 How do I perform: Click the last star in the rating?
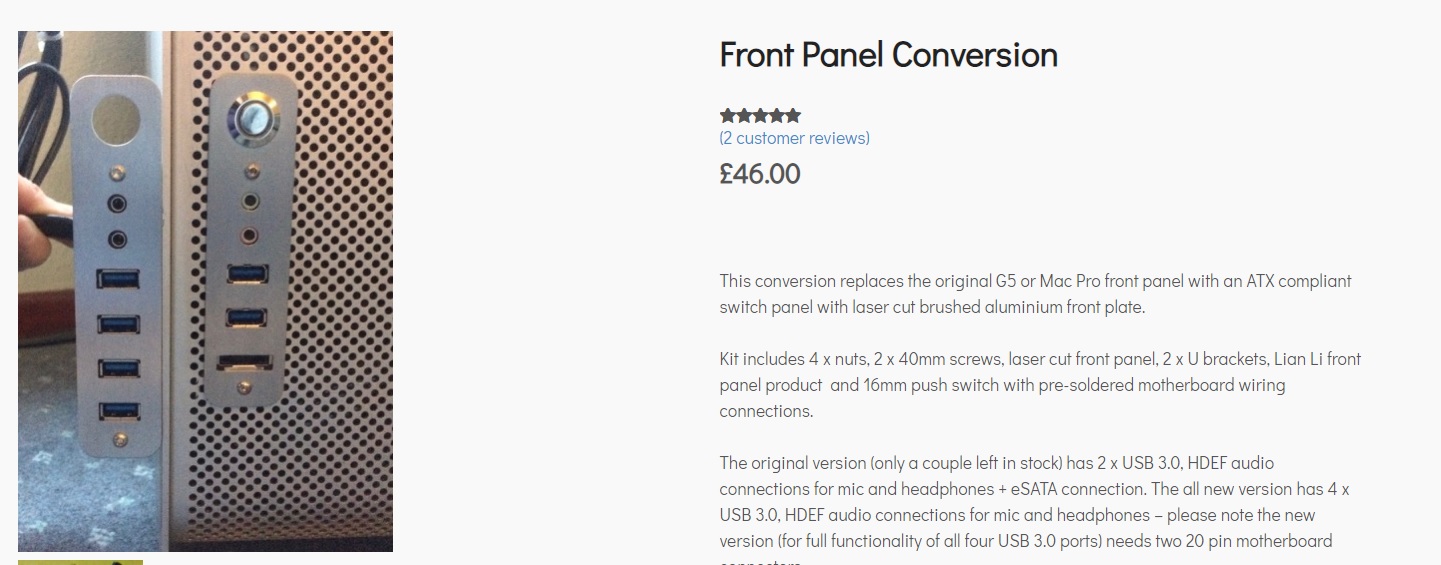(793, 116)
